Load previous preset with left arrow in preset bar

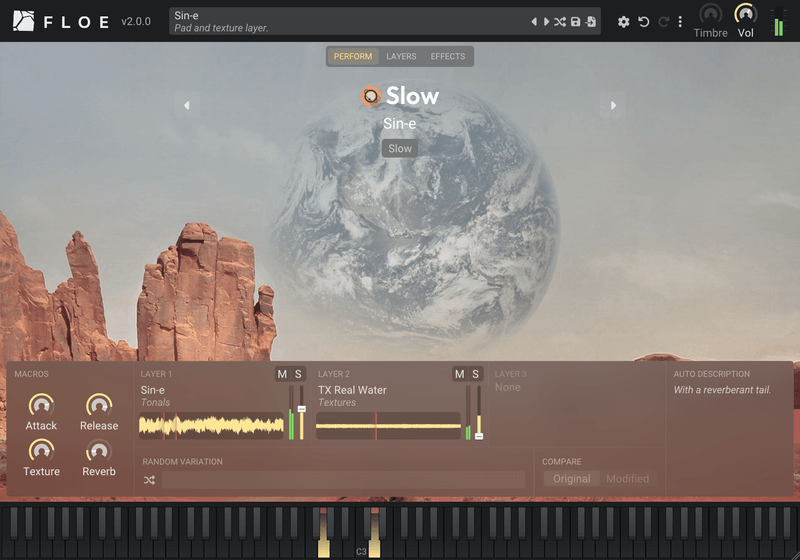(534, 21)
